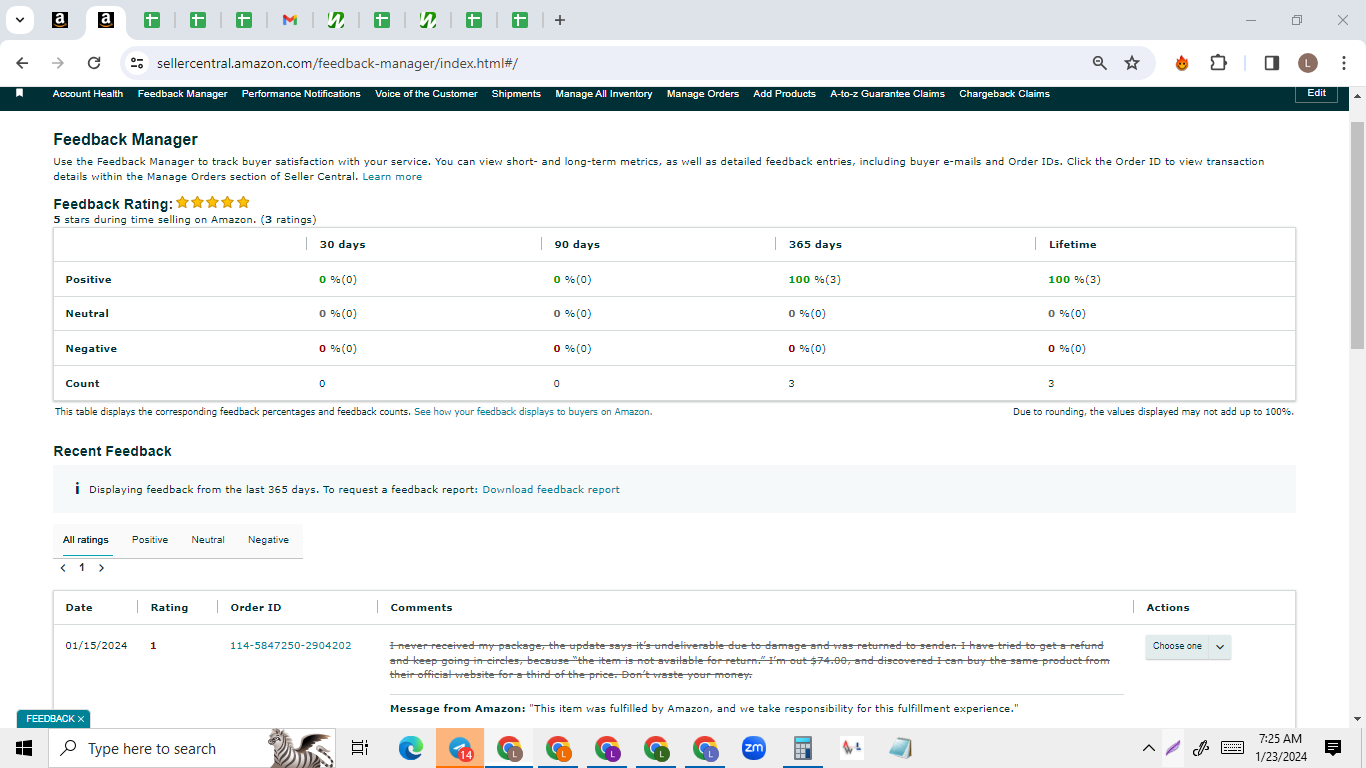
Task: Go to the previous feedback page arrow
Action: click(x=63, y=568)
